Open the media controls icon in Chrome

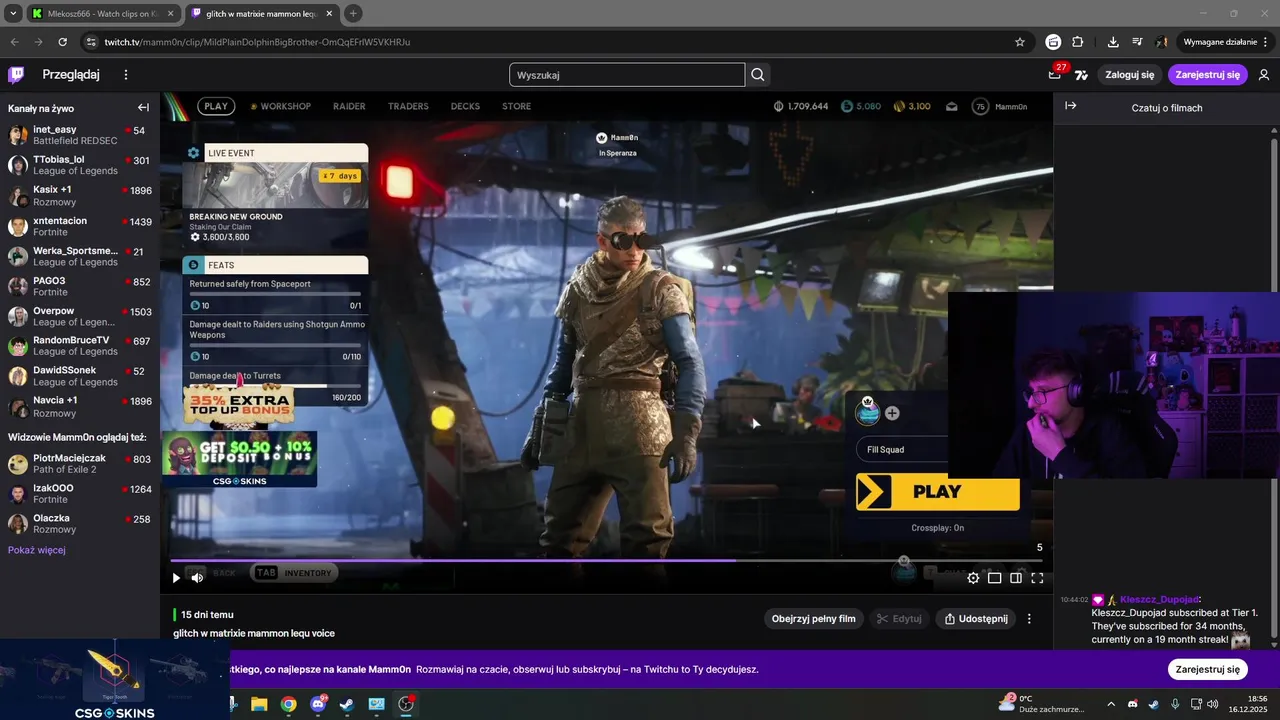(1137, 42)
